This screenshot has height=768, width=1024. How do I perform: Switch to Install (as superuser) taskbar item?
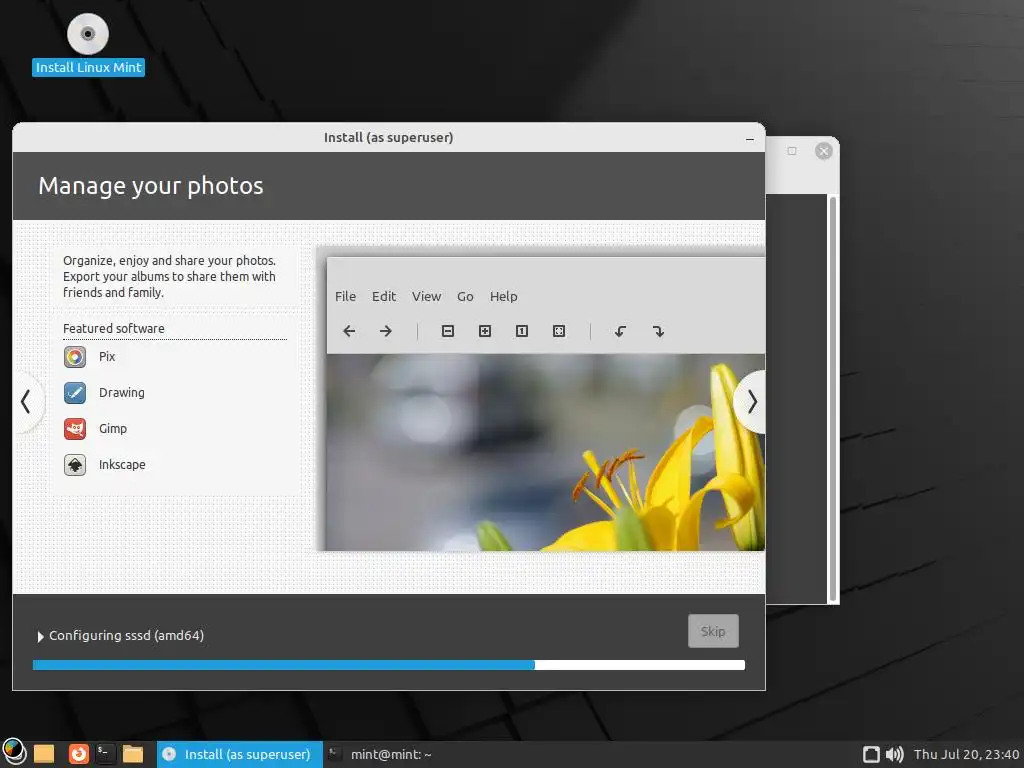pos(240,754)
